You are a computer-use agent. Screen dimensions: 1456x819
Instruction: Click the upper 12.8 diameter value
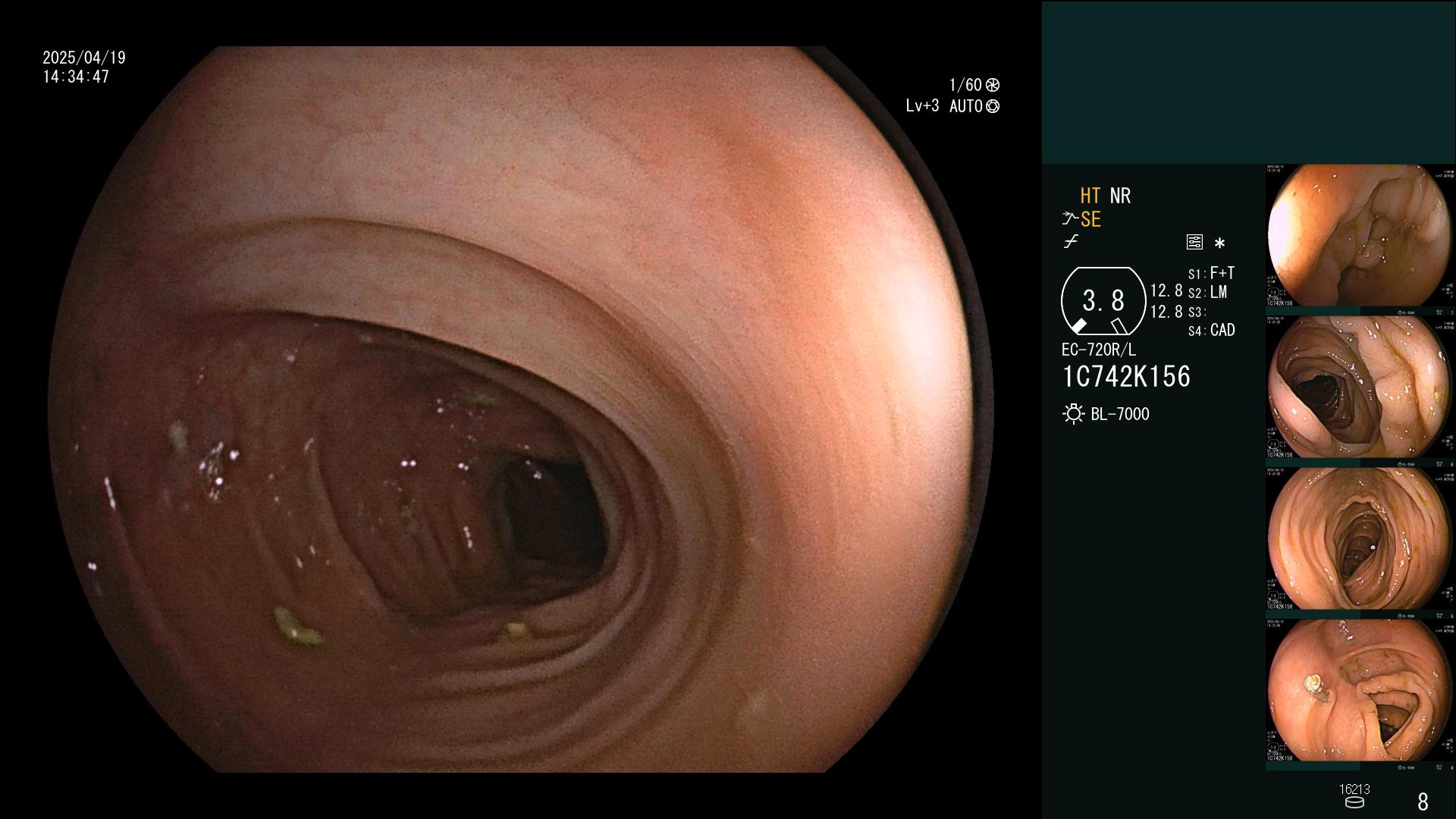(1166, 291)
